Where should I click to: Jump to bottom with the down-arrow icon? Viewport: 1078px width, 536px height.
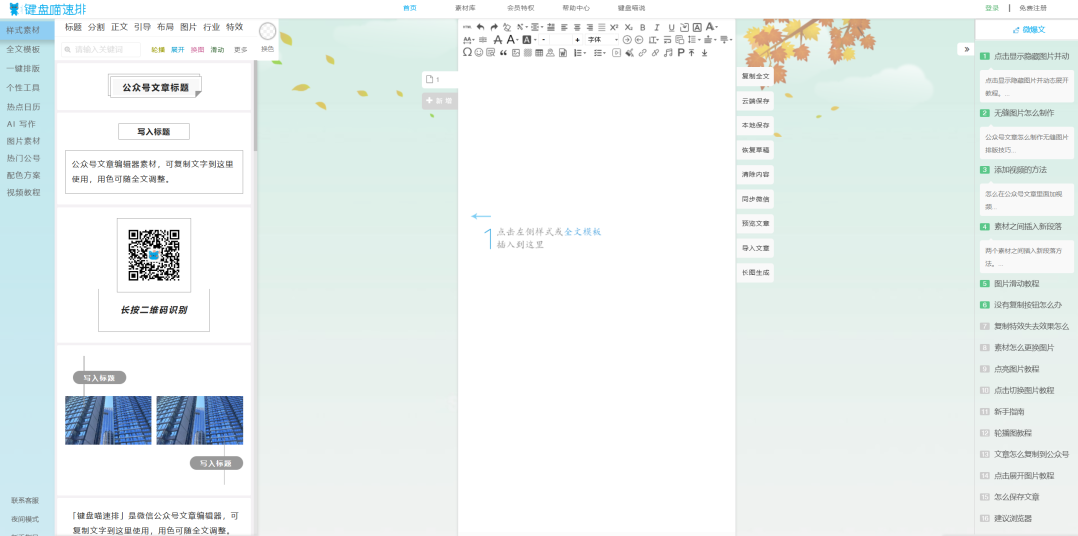(x=705, y=52)
